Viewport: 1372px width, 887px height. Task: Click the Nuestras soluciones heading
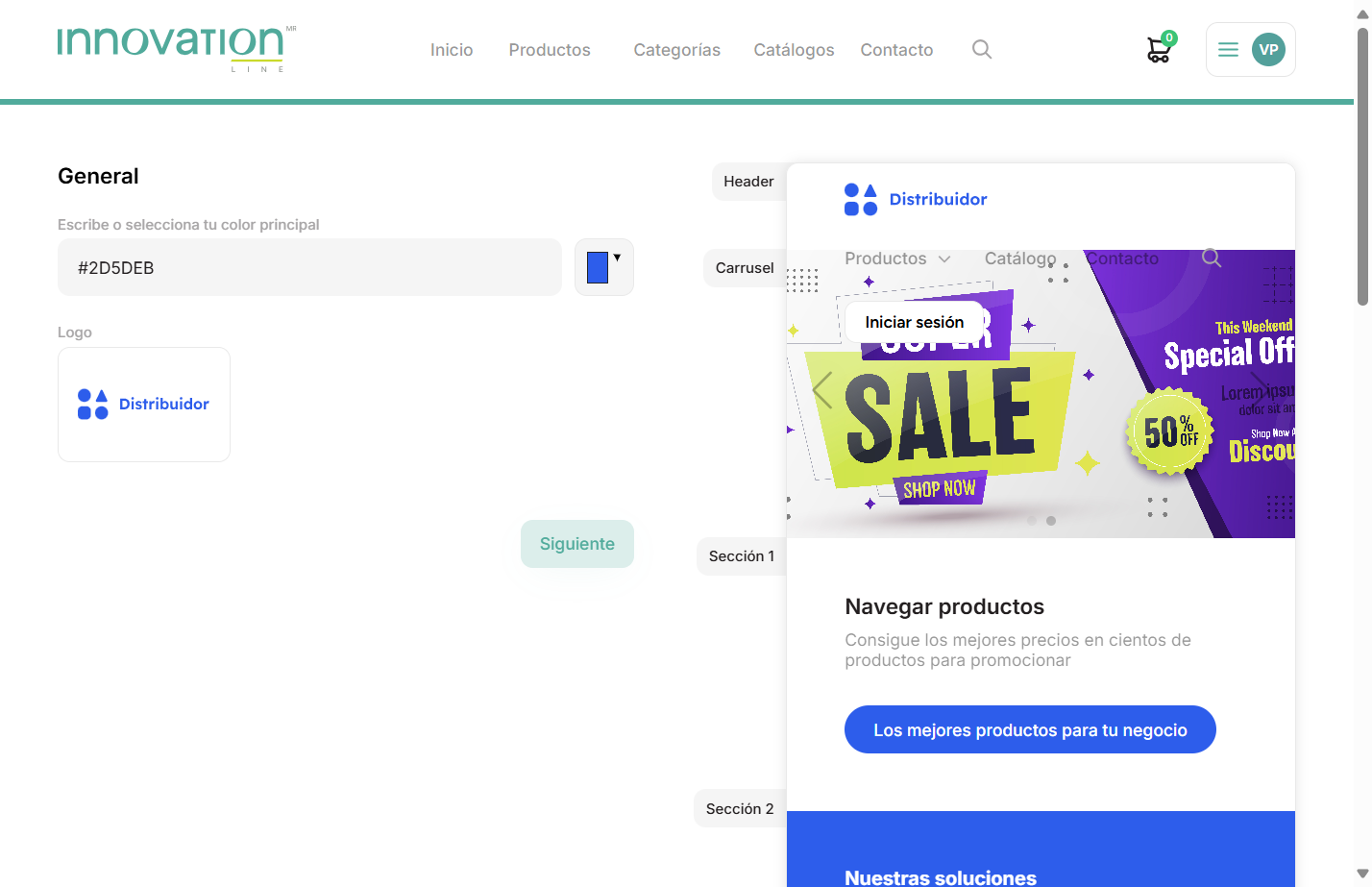(941, 877)
